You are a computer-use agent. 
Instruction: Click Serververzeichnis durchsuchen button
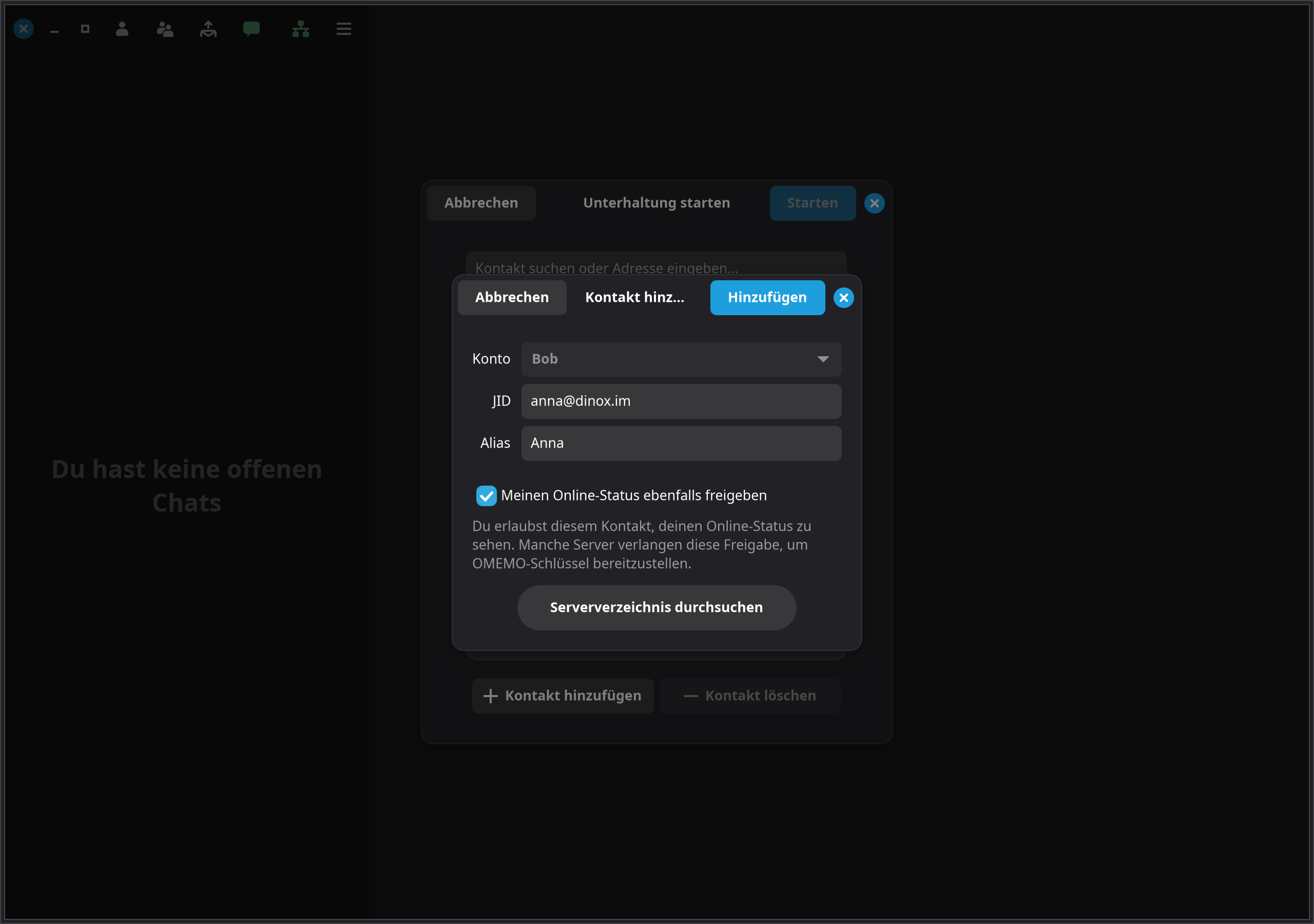(656, 607)
